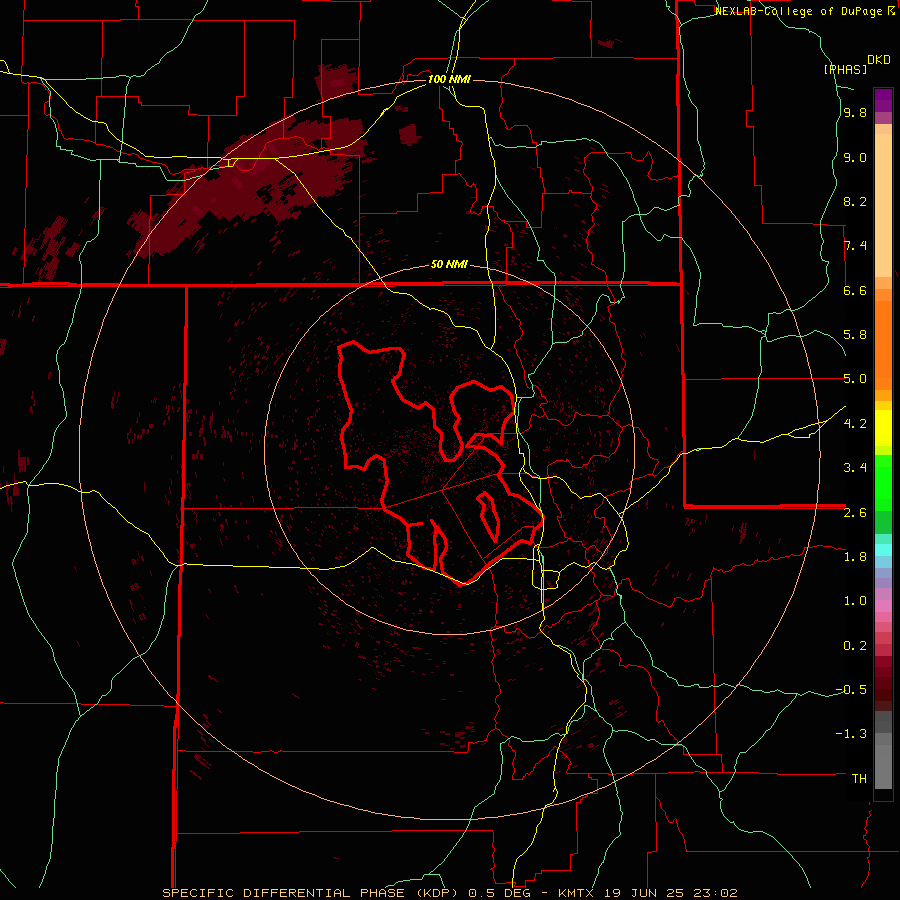Image resolution: width=900 pixels, height=900 pixels.
Task: Pick the orange color bar segment
Action: (883, 345)
